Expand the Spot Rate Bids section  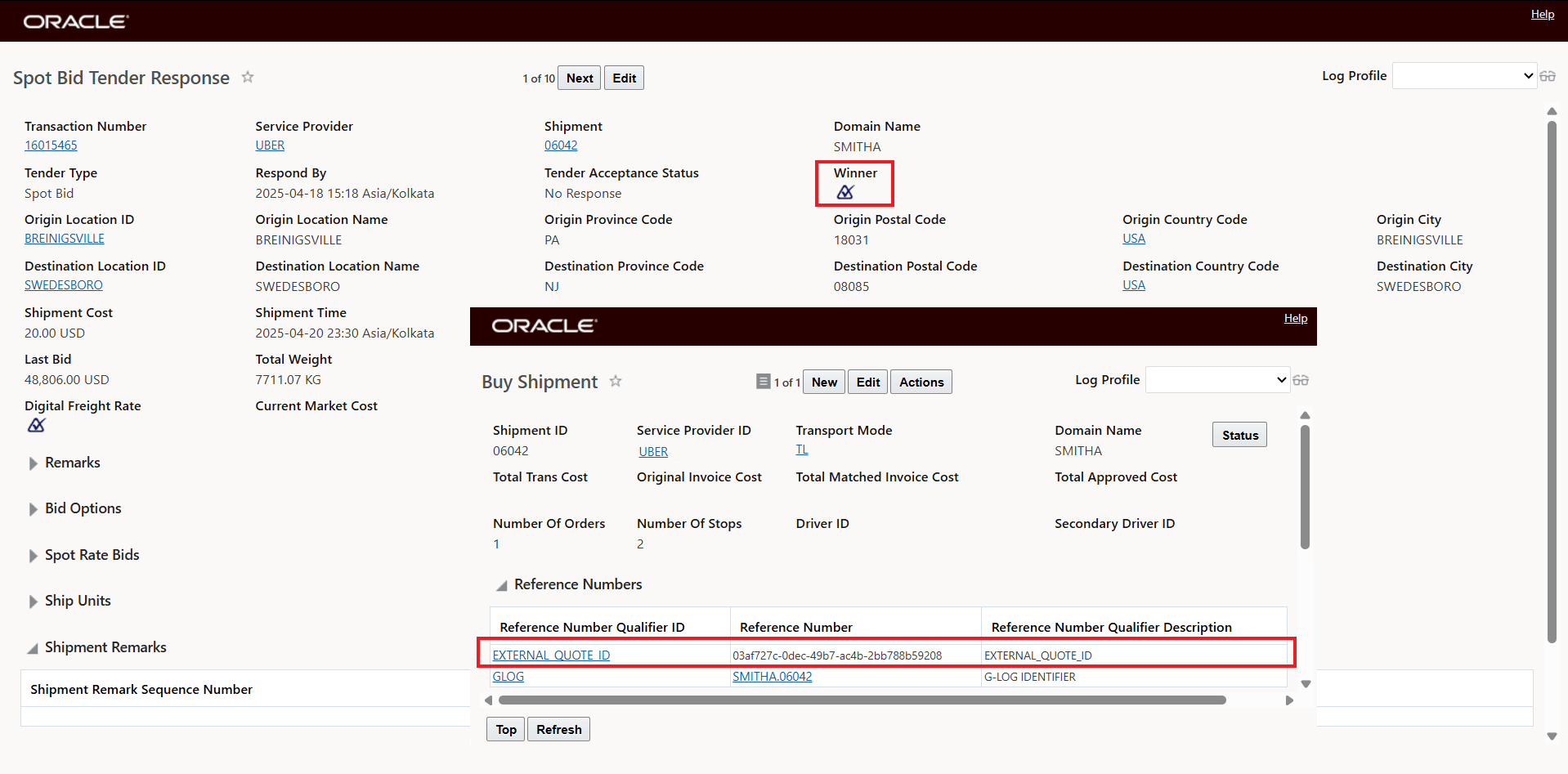[x=34, y=556]
